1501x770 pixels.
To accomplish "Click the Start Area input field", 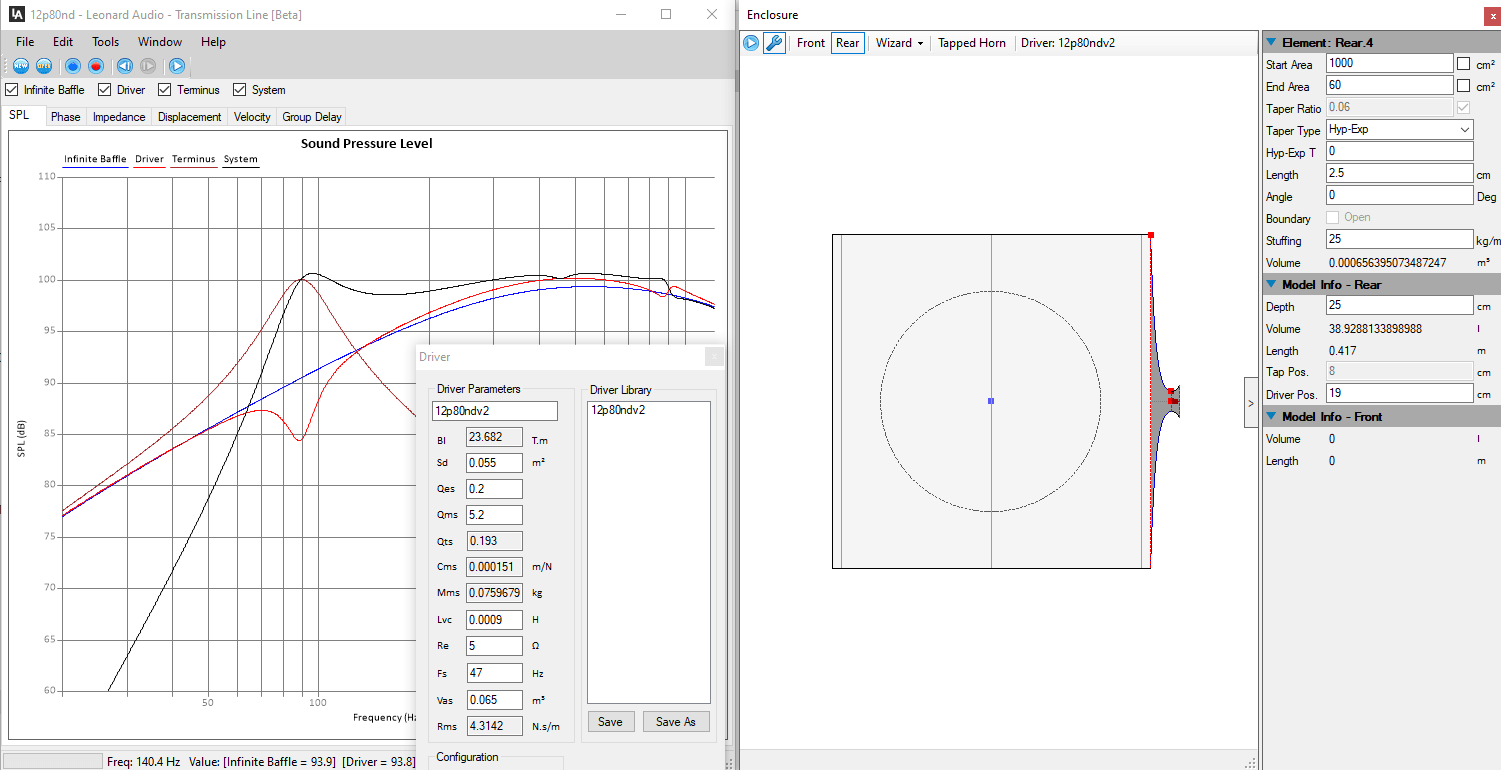I will (1390, 63).
